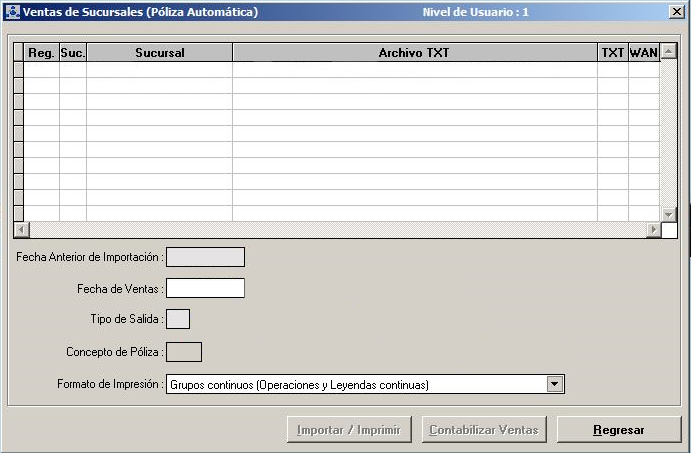691x453 pixels.
Task: Click the Regresar button
Action: point(617,430)
